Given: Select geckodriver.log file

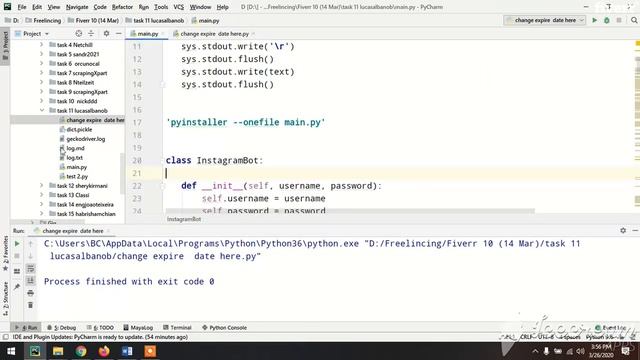Looking at the screenshot, I should (86, 139).
